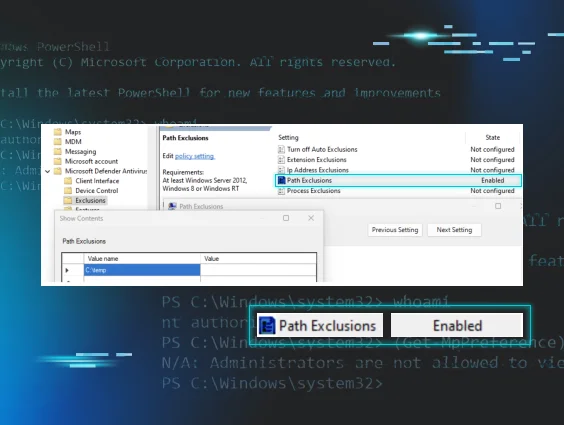Select the Device Control folder
This screenshot has height=425, width=564.
[96, 191]
